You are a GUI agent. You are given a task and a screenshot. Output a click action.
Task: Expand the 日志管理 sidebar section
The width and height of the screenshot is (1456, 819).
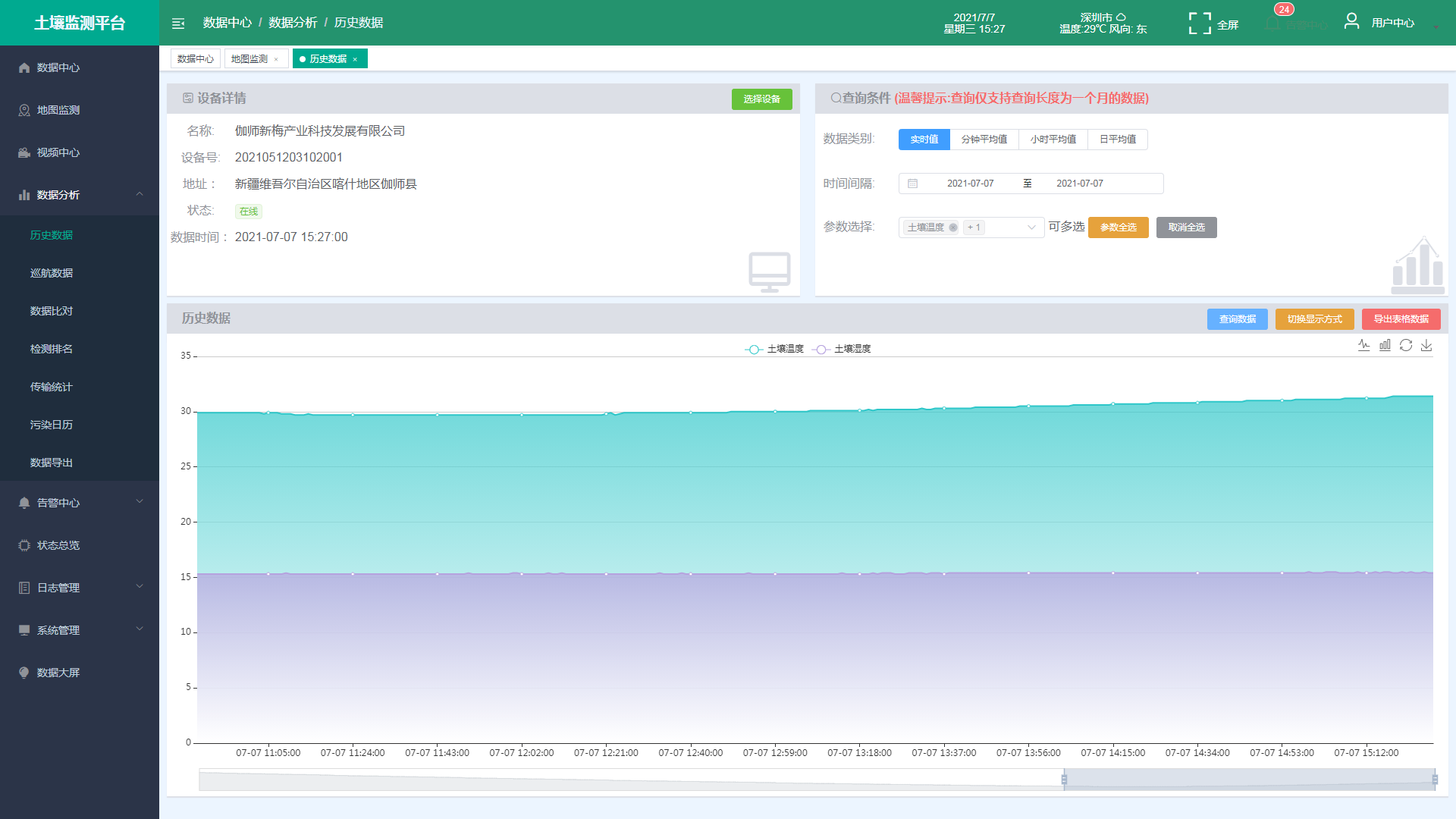point(80,588)
